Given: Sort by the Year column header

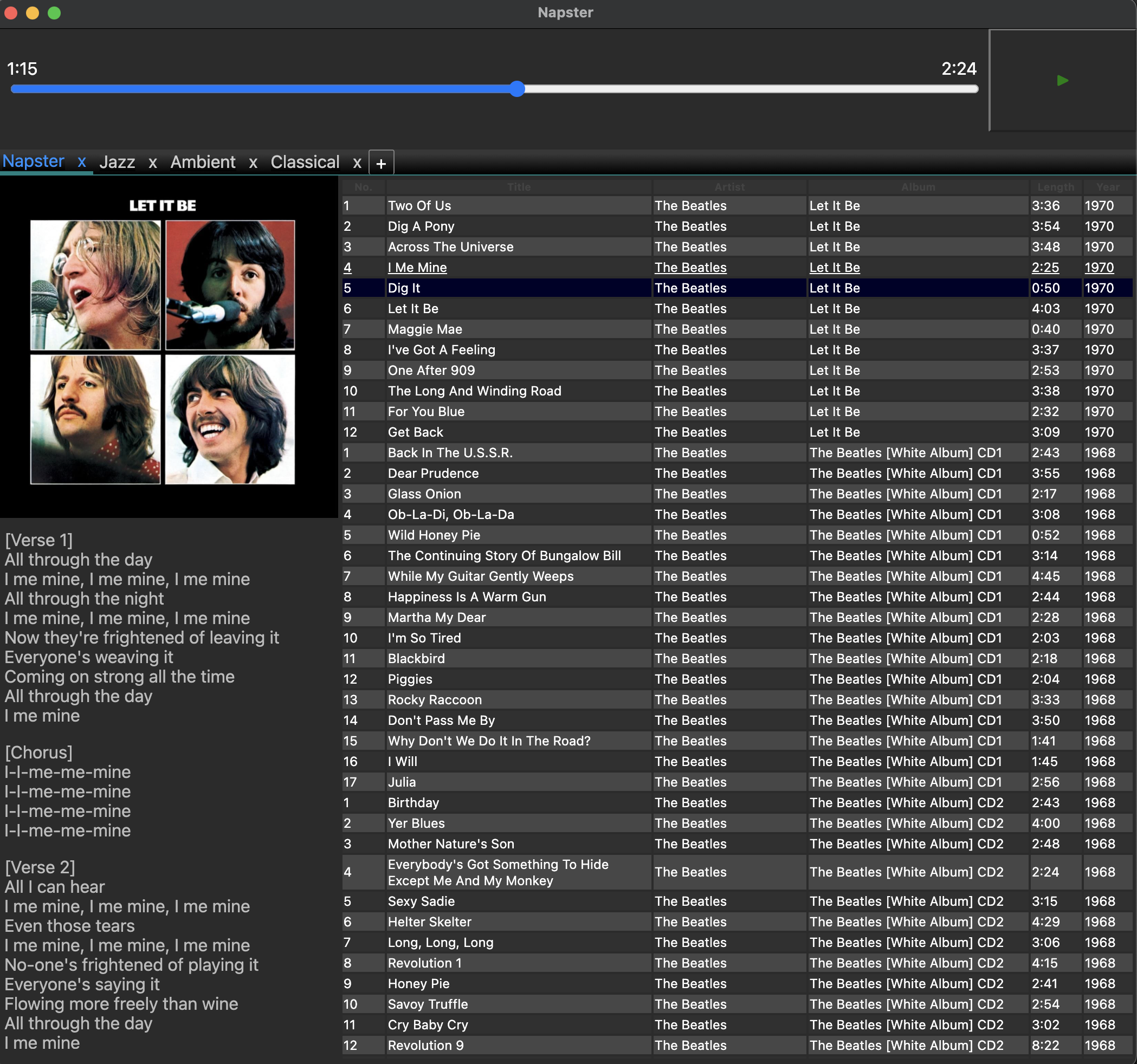Looking at the screenshot, I should (1108, 187).
